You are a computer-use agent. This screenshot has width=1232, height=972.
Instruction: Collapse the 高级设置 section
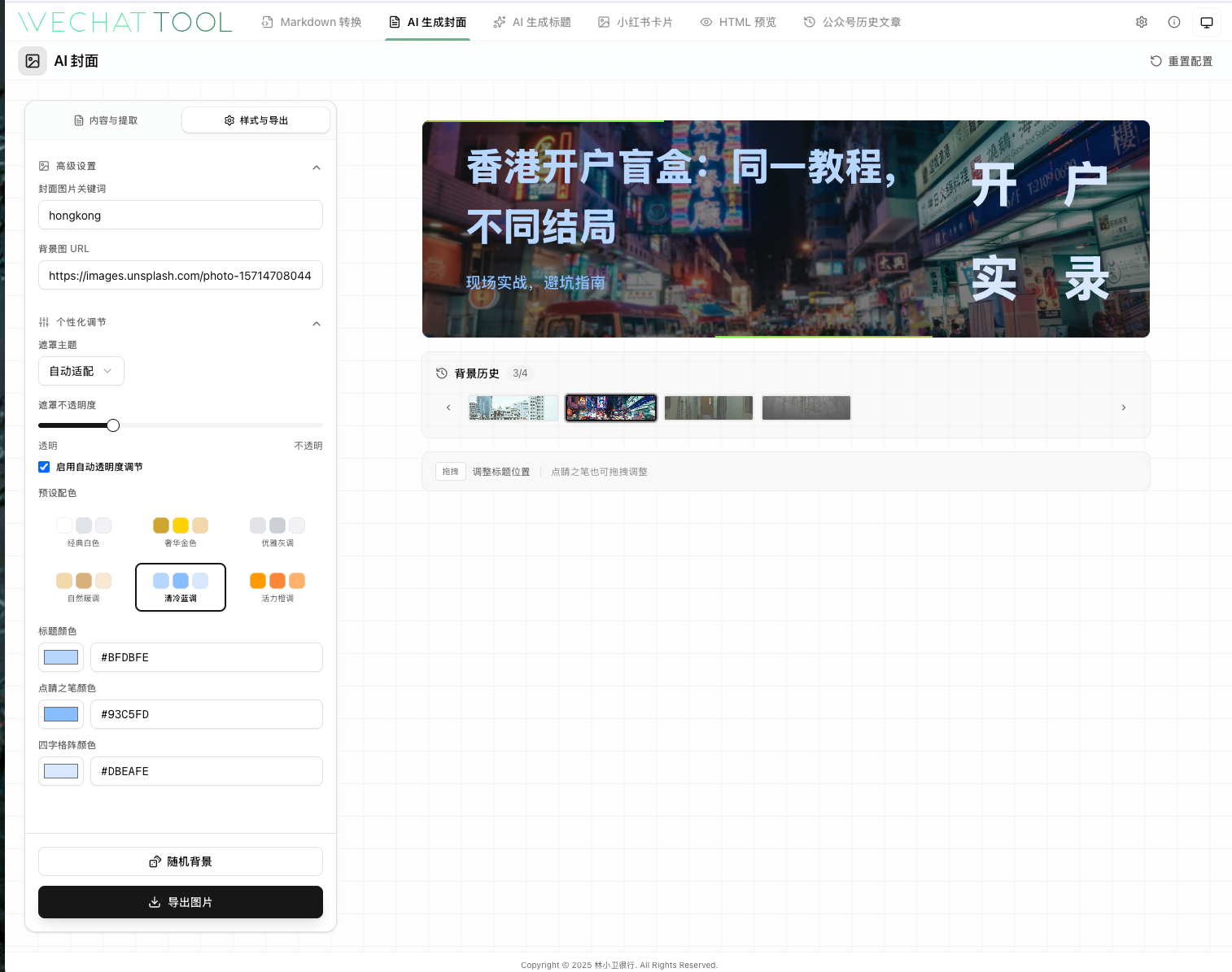(317, 167)
